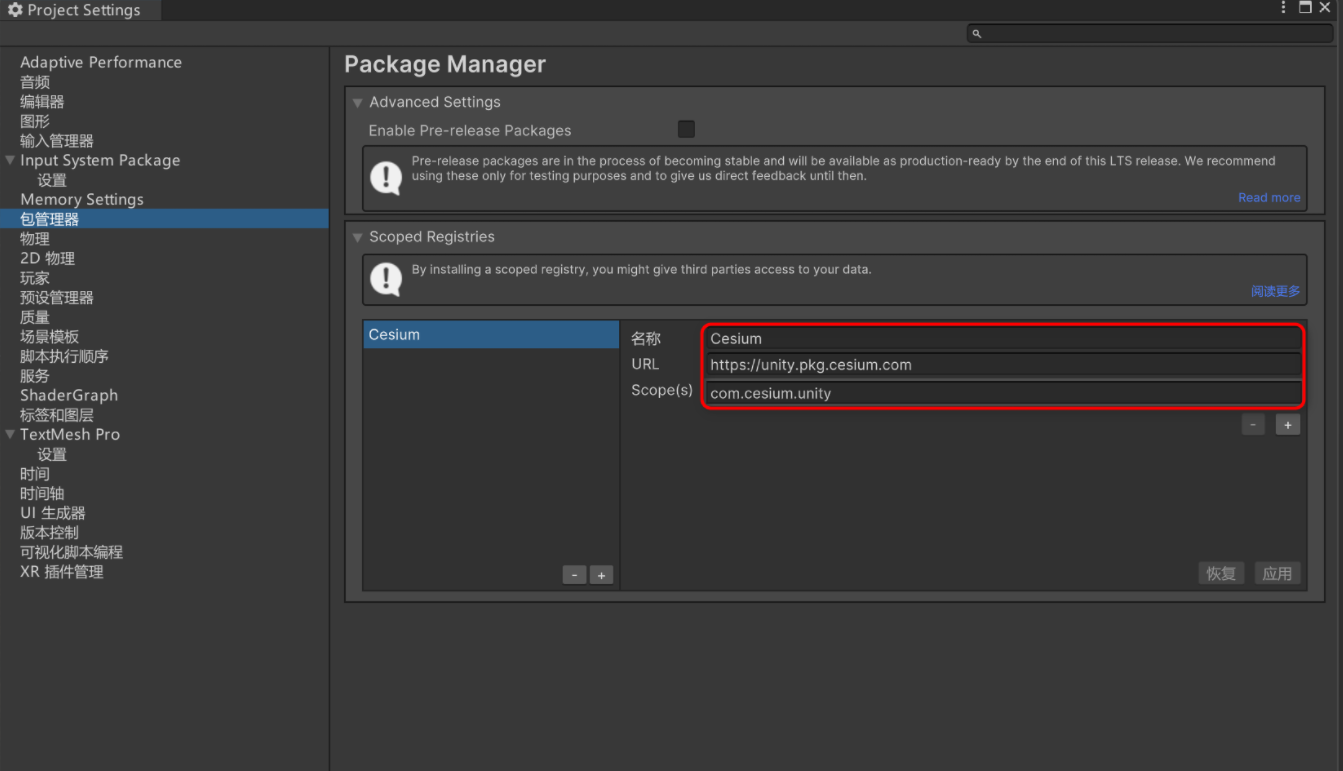Click the 名称 field containing Cesium

[x=1003, y=339]
